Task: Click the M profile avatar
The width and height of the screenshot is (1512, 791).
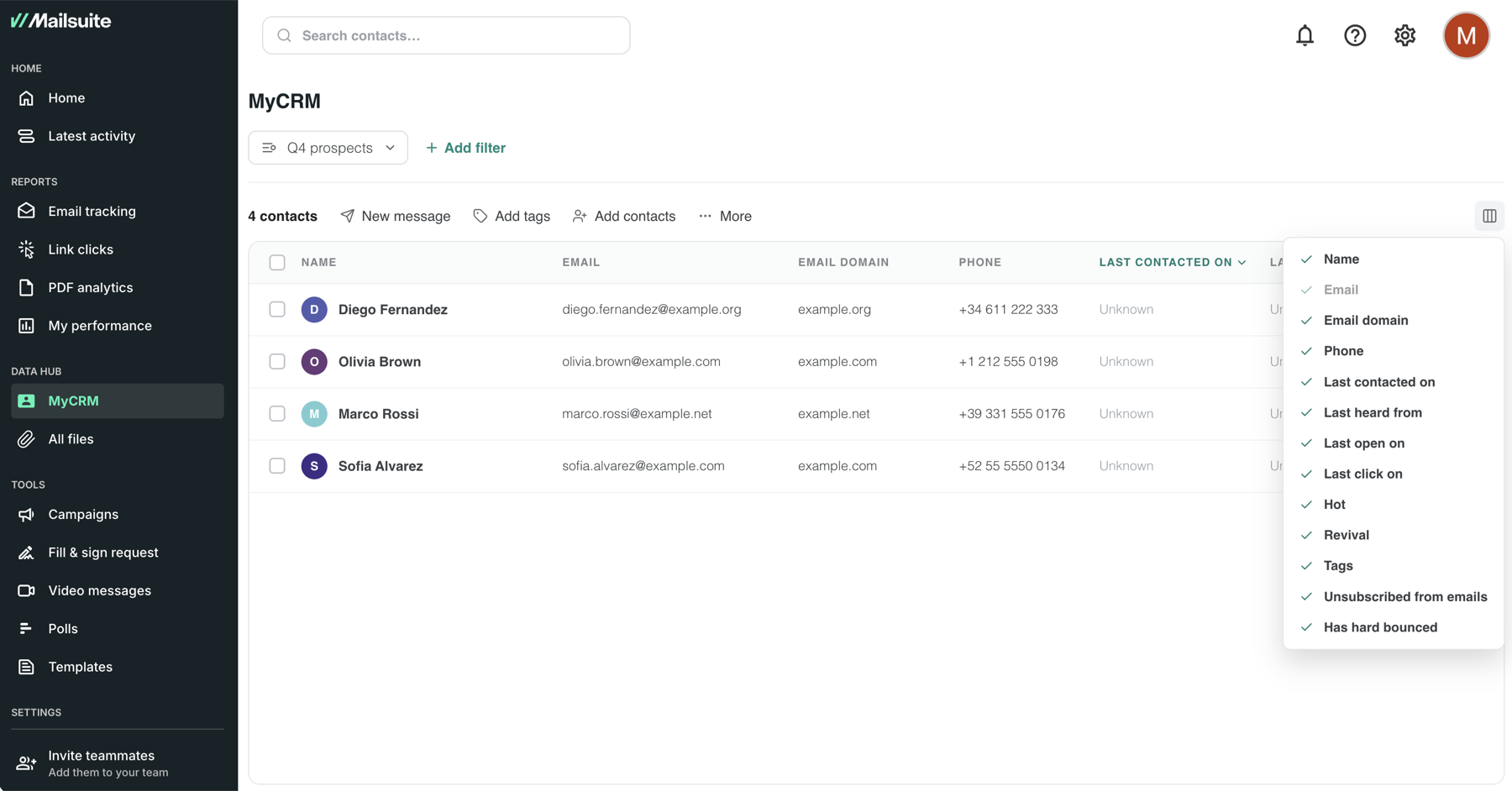Action: [1467, 35]
